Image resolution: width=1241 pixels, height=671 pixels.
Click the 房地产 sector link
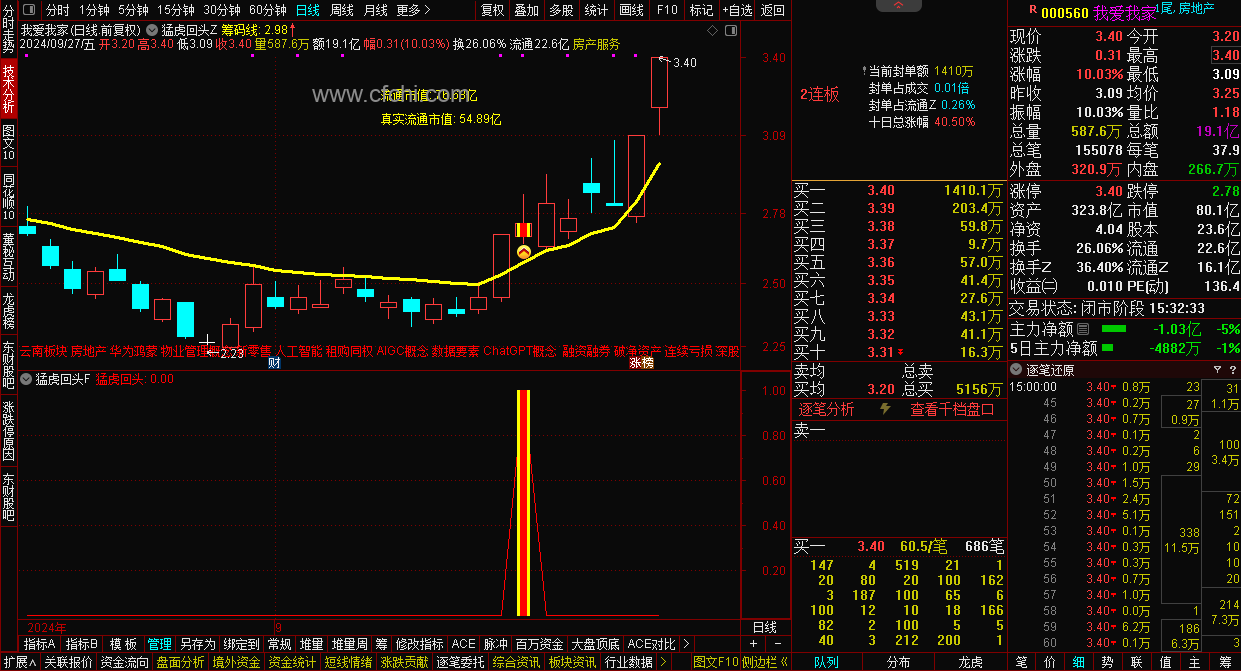pos(1196,9)
